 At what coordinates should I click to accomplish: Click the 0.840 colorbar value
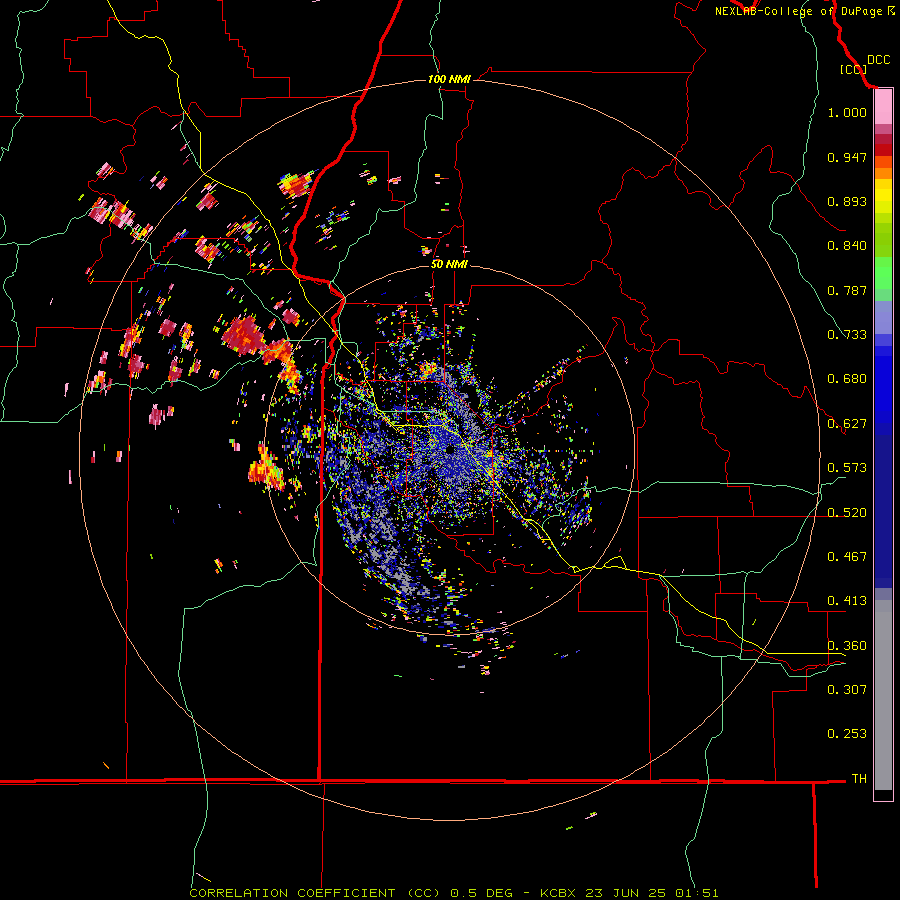pos(847,246)
